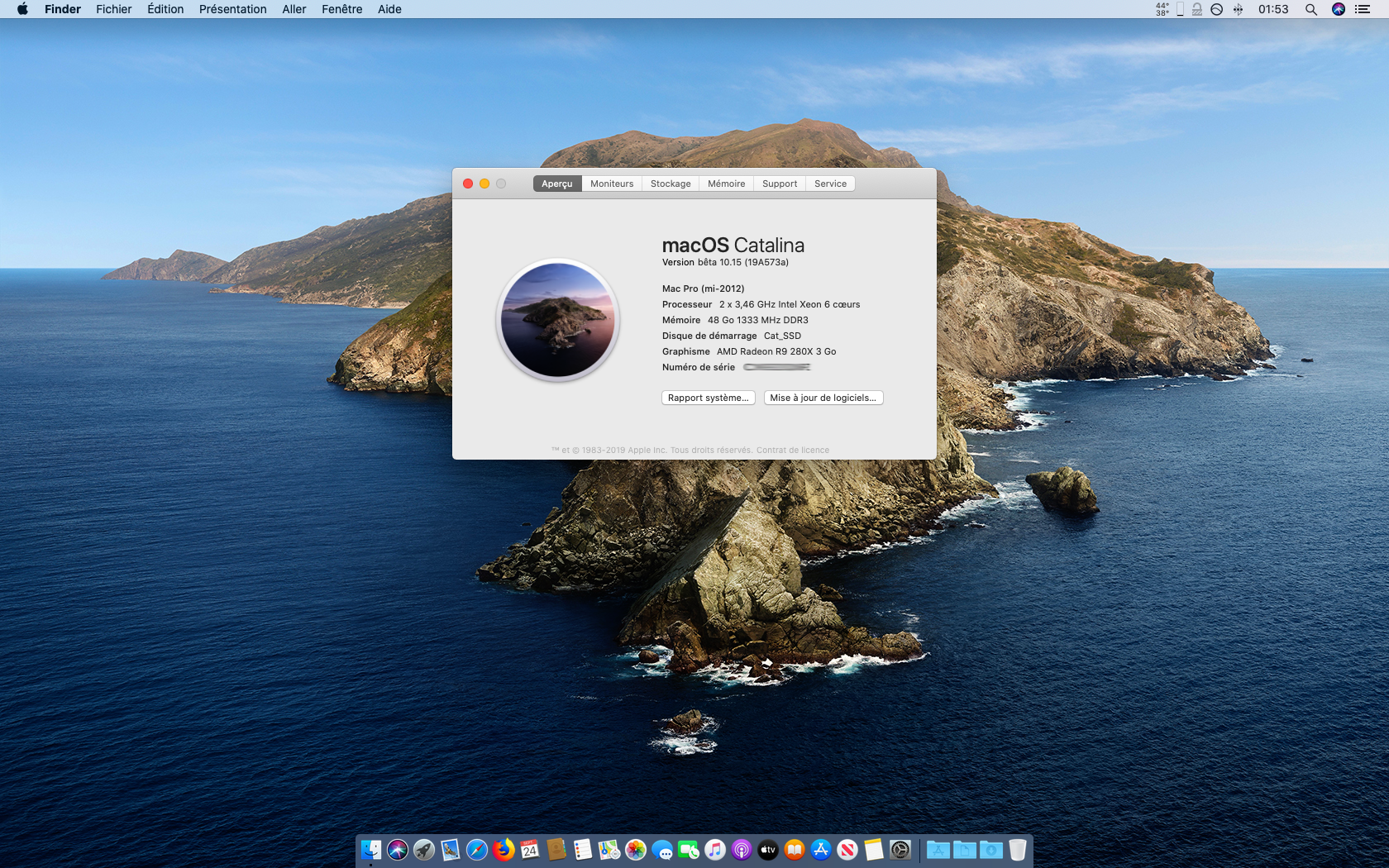Open System Preferences gear in Dock
This screenshot has height=868, width=1389.
point(900,850)
